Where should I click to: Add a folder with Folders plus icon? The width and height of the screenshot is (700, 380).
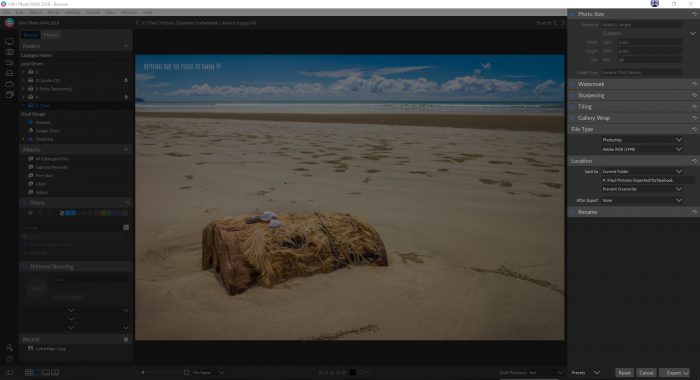(x=126, y=46)
